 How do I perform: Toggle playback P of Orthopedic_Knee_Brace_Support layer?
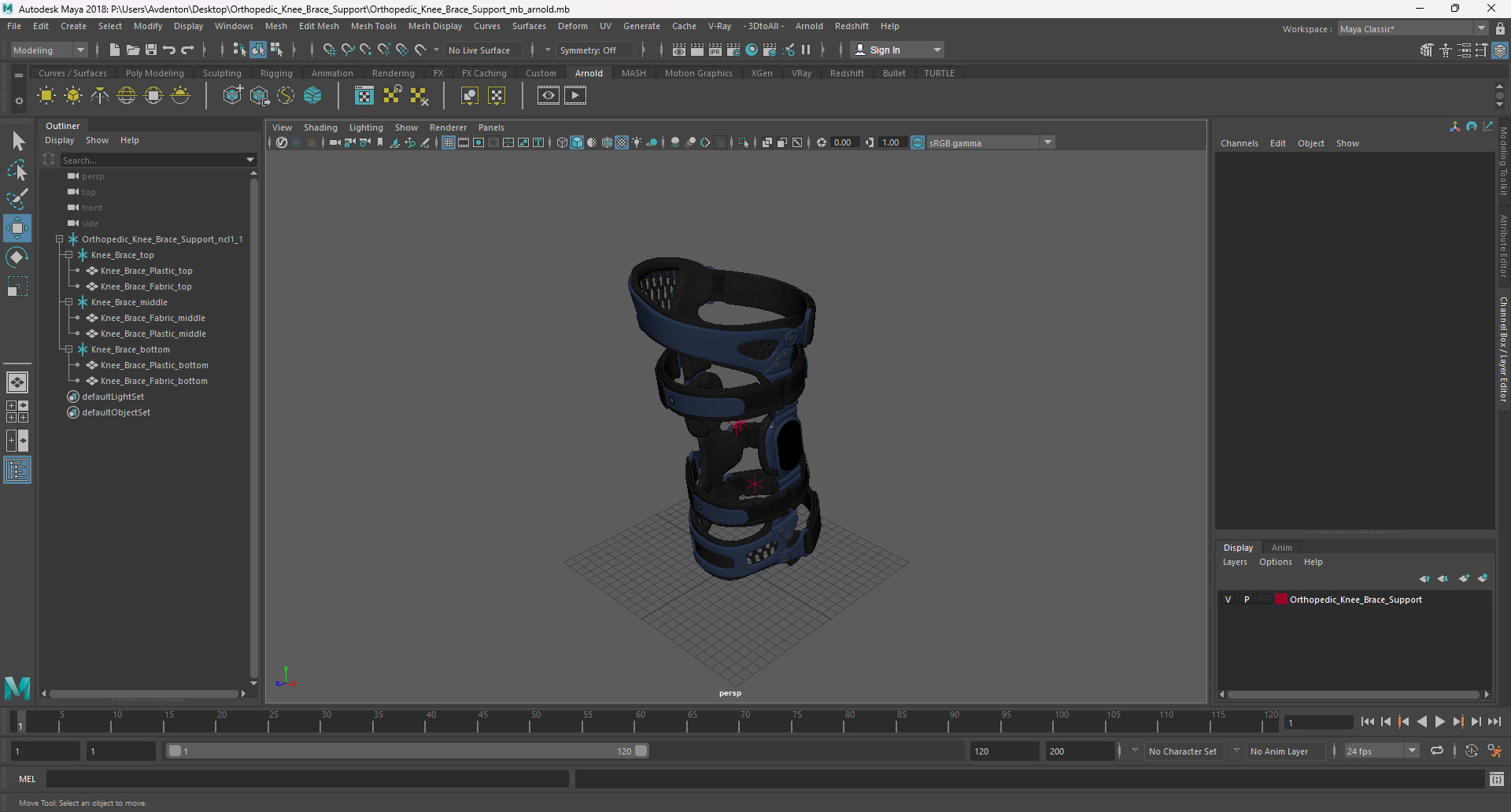[1247, 600]
